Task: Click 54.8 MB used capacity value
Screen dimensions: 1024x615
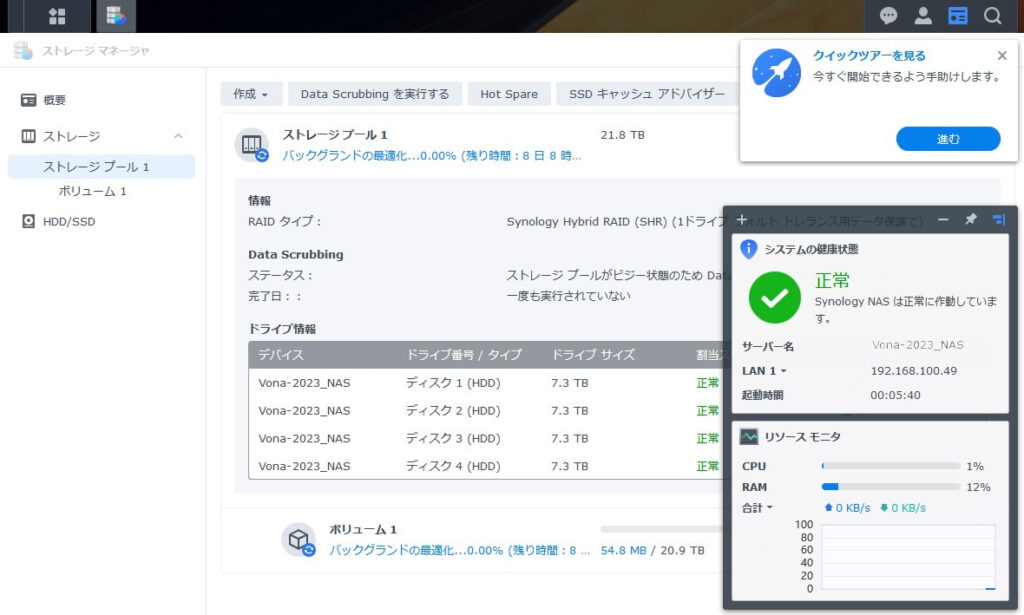Action: click(x=623, y=550)
